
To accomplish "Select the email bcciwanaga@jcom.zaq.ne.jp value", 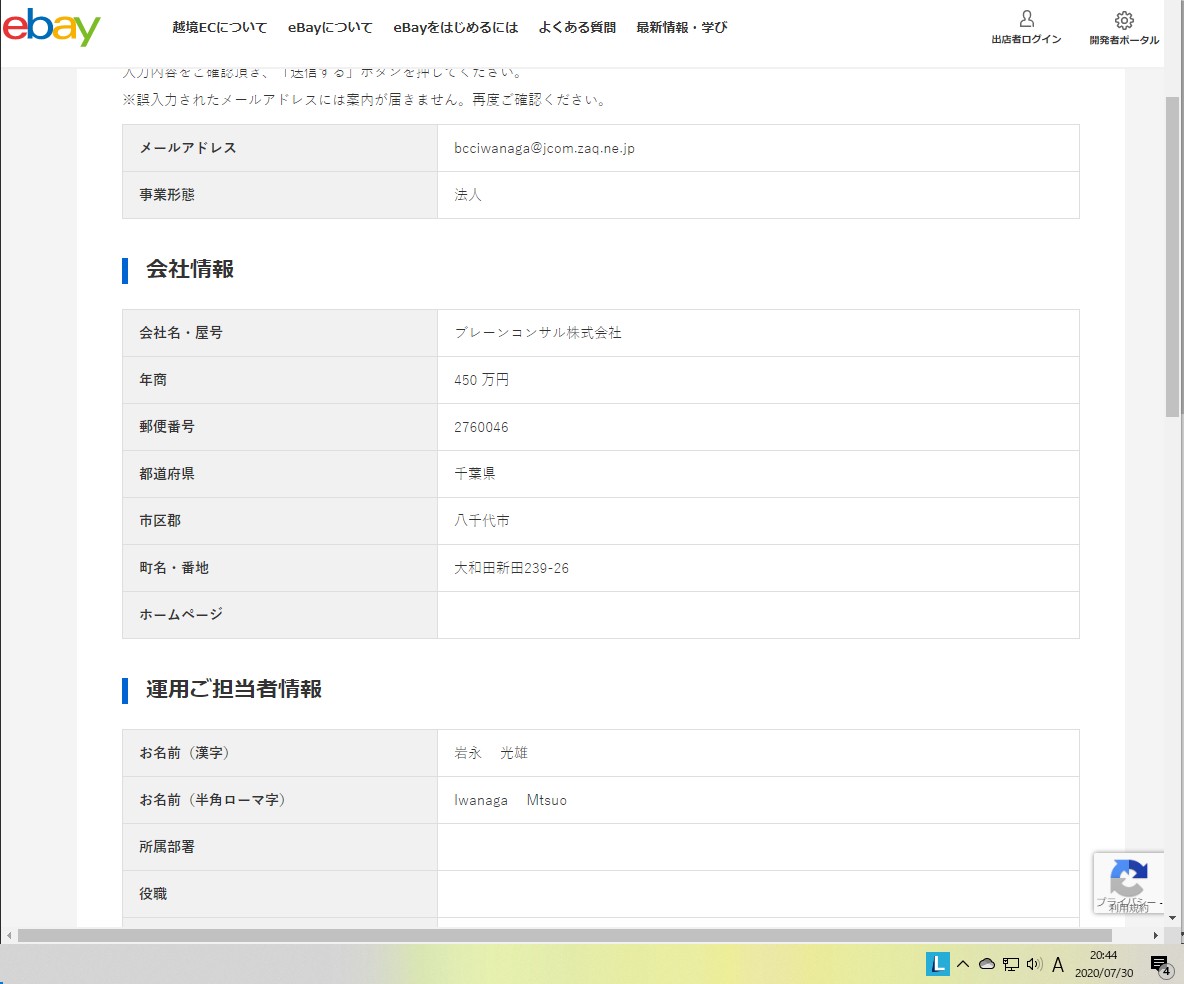I will (x=544, y=148).
